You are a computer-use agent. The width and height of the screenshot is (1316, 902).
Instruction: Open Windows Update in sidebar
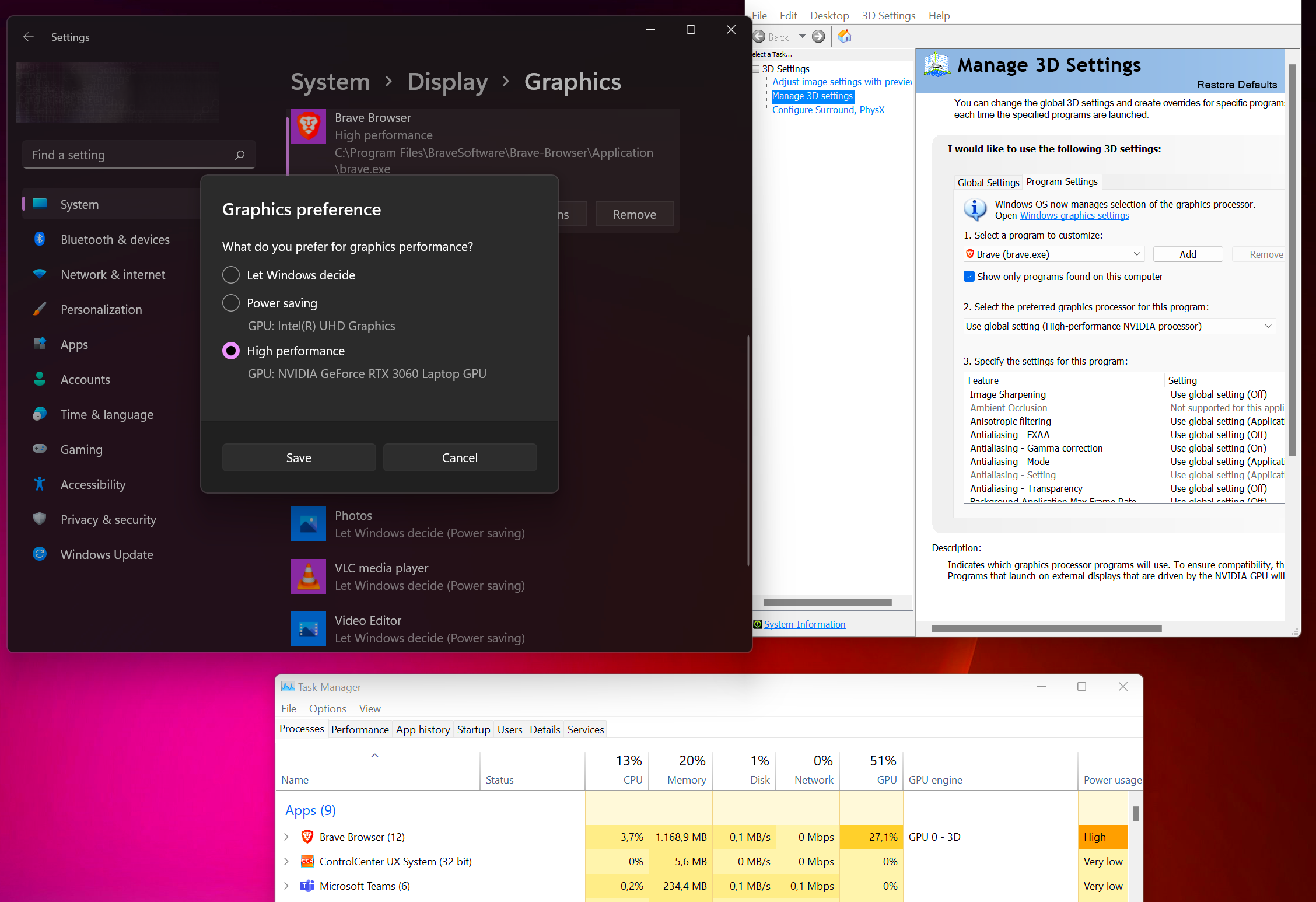tap(107, 554)
